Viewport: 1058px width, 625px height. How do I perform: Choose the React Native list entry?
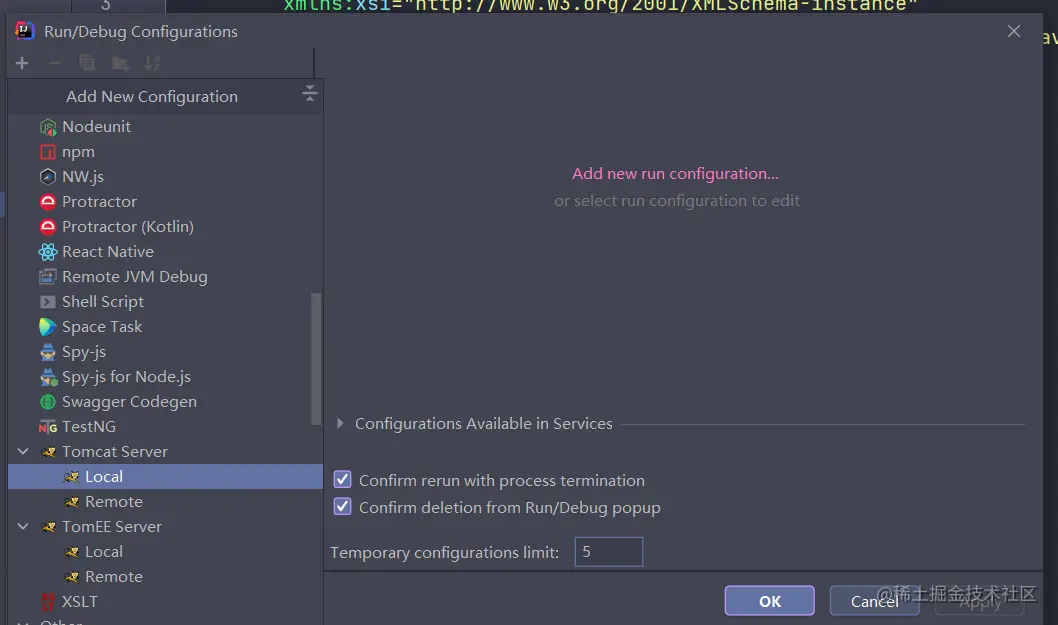108,252
